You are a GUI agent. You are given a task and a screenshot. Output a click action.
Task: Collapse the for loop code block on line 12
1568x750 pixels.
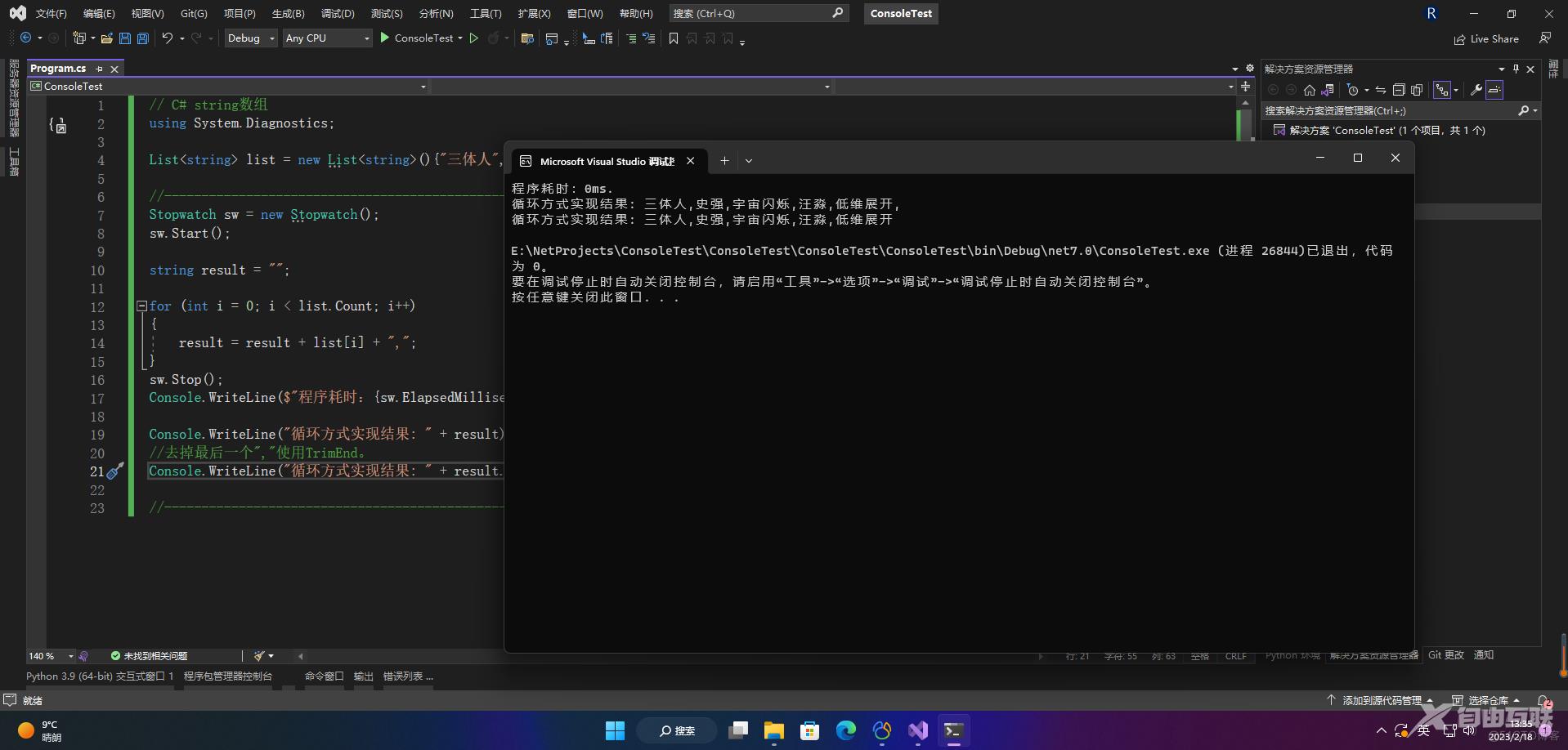click(141, 306)
